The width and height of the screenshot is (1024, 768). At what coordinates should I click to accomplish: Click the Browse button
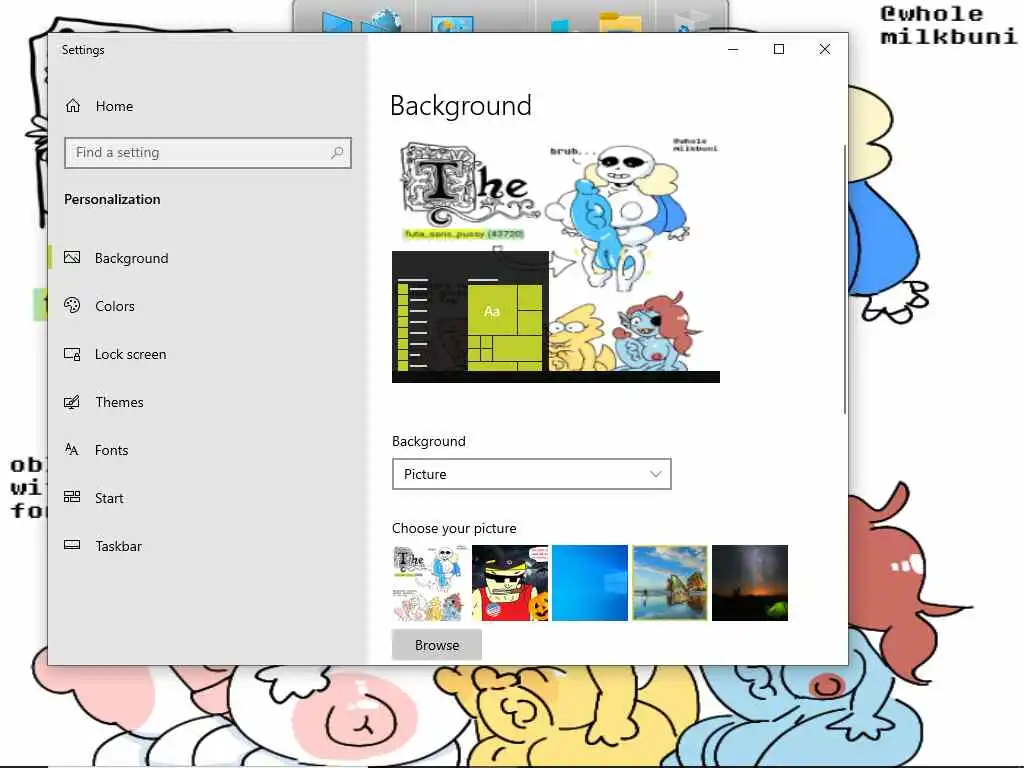pyautogui.click(x=437, y=645)
